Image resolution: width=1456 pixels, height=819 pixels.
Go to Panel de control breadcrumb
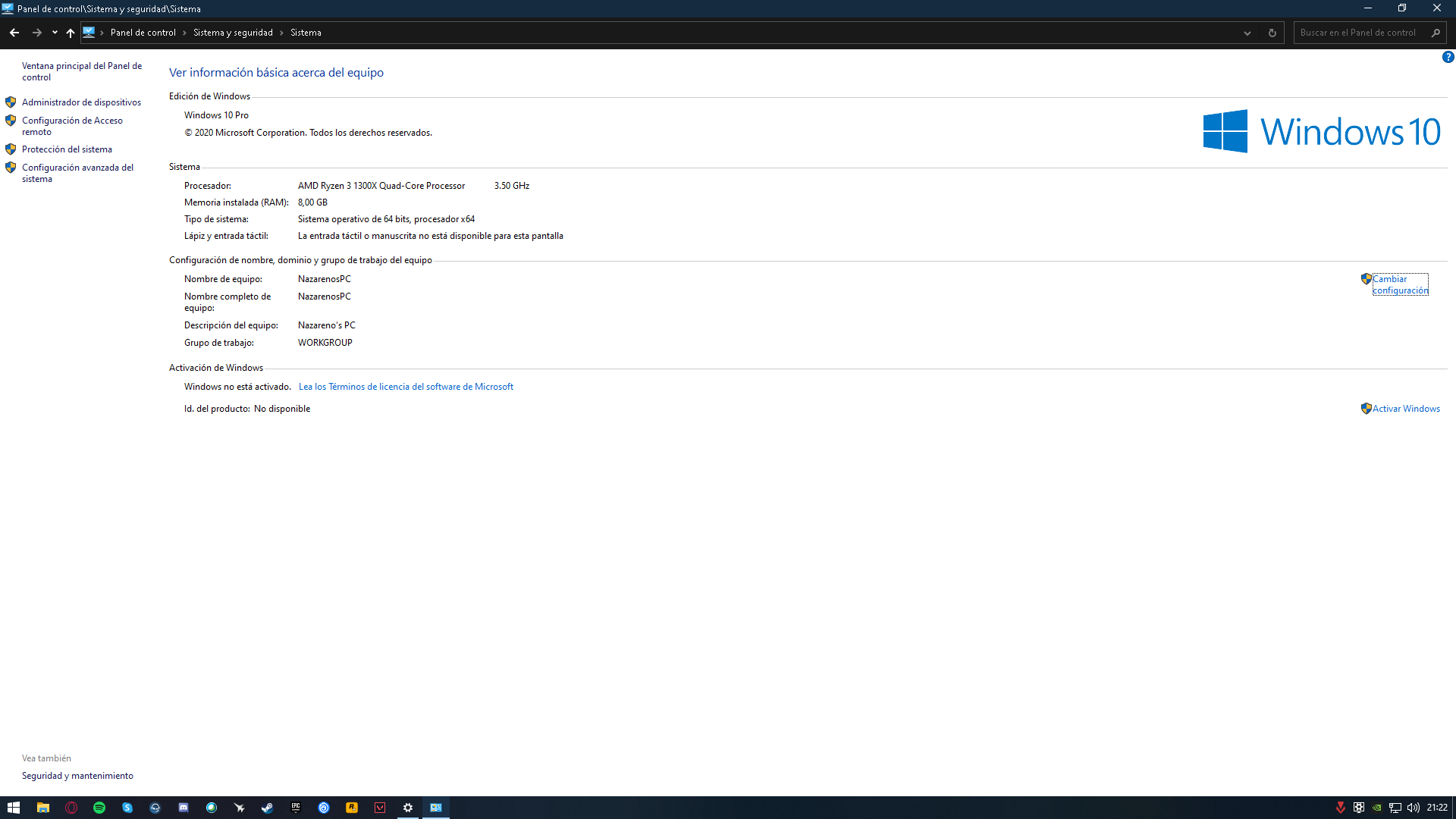coord(143,33)
